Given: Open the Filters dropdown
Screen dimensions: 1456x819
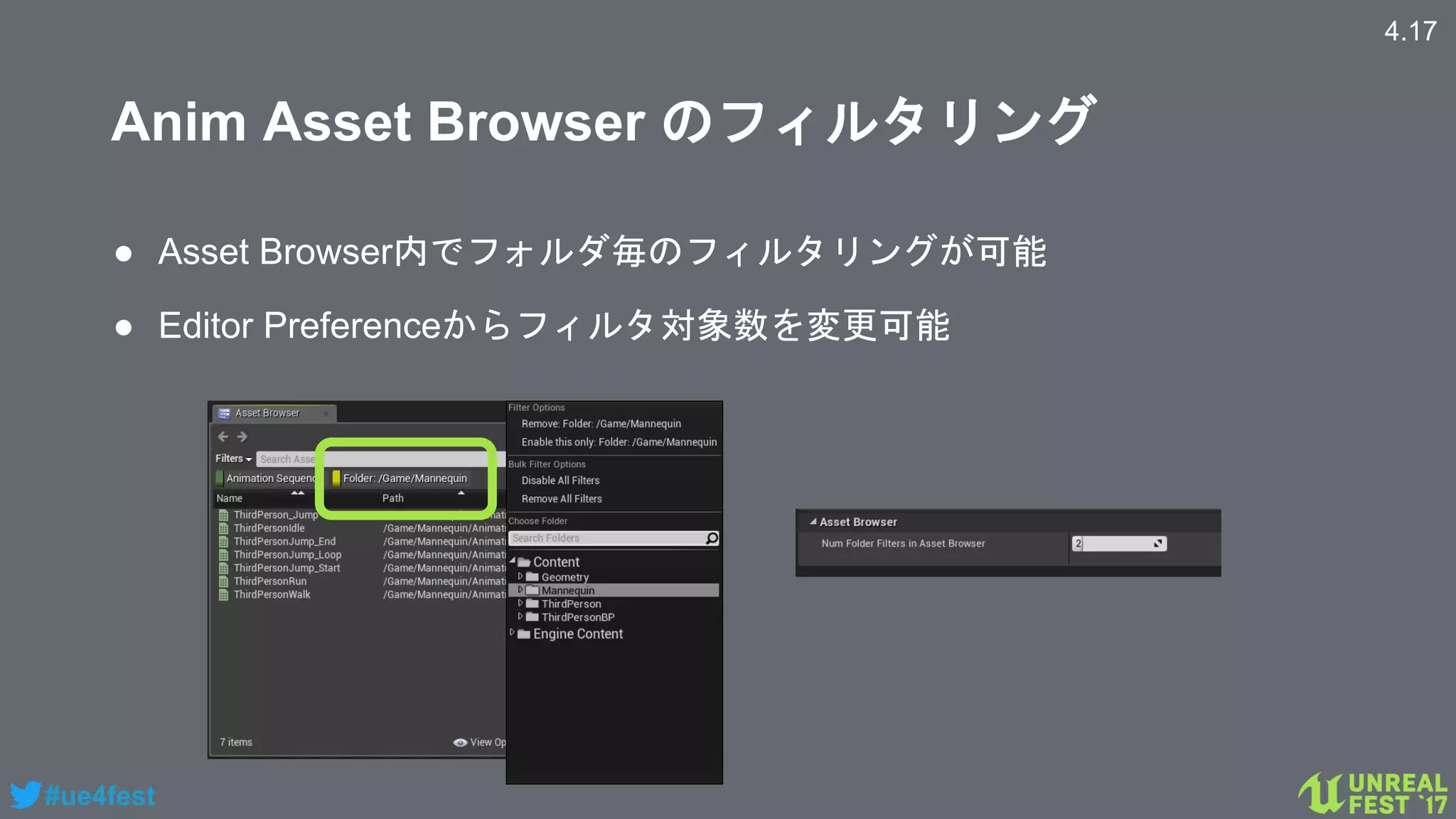Looking at the screenshot, I should point(234,459).
